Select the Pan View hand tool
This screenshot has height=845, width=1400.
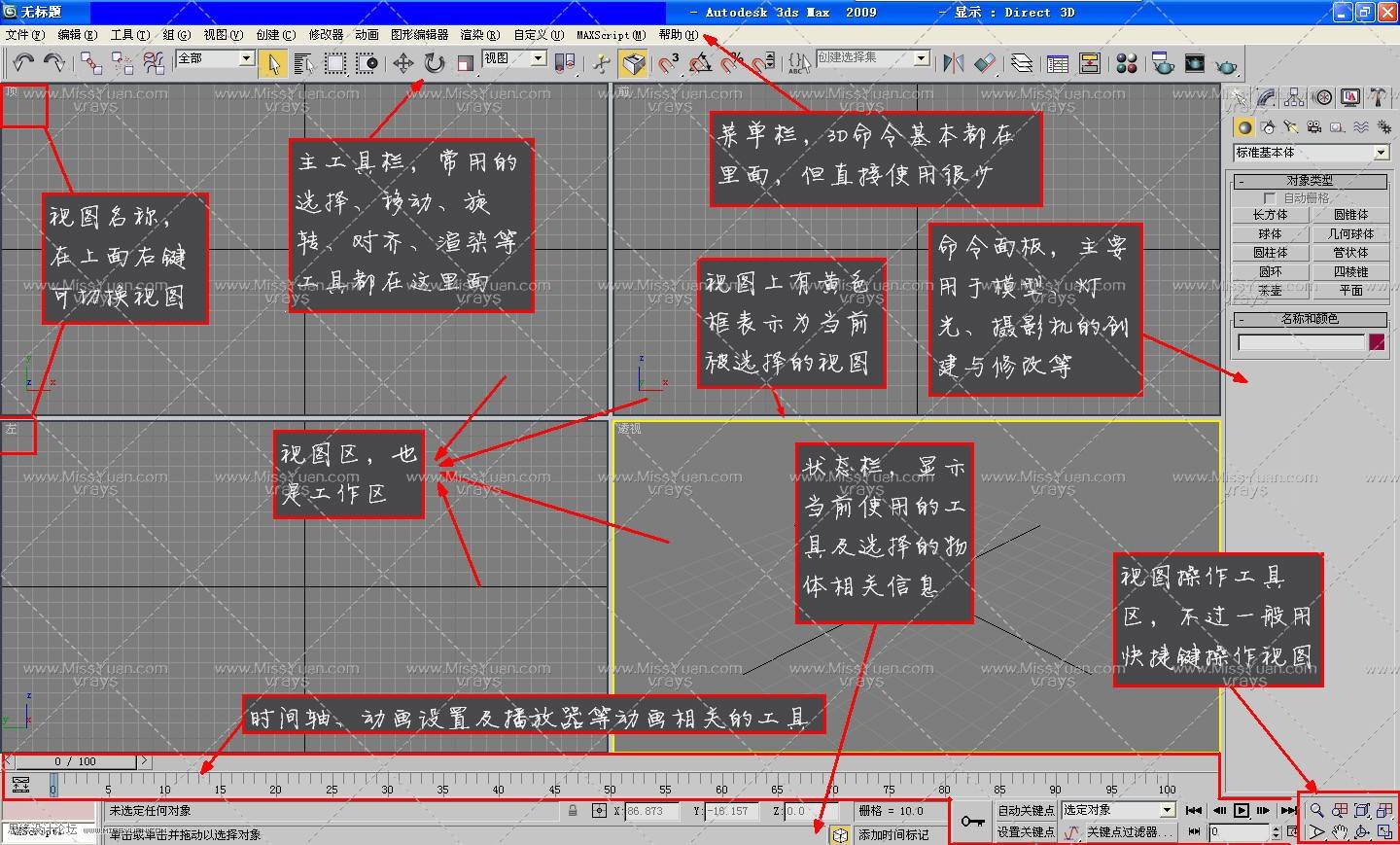tap(1340, 831)
